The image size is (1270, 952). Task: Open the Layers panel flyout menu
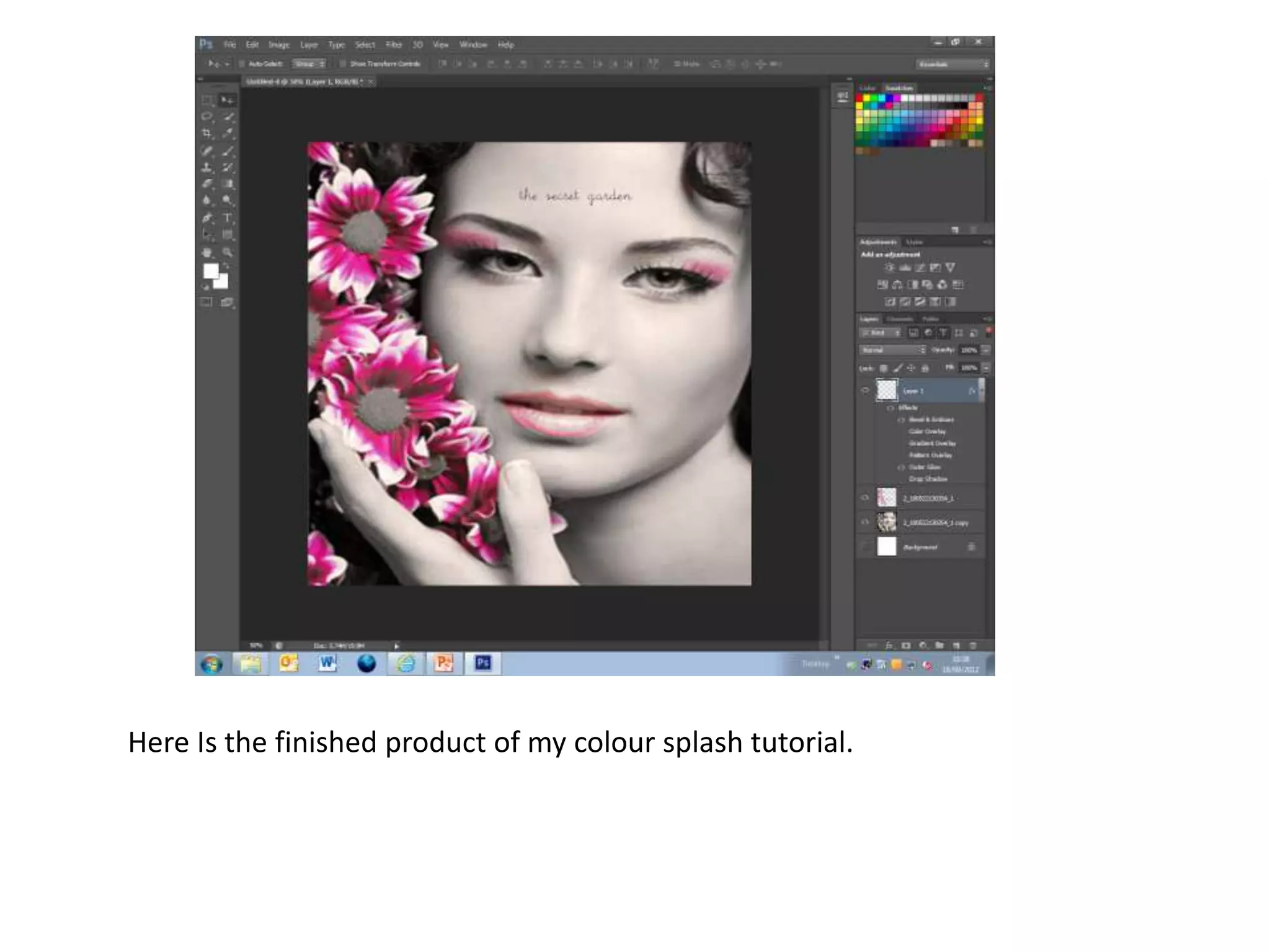click(x=987, y=319)
